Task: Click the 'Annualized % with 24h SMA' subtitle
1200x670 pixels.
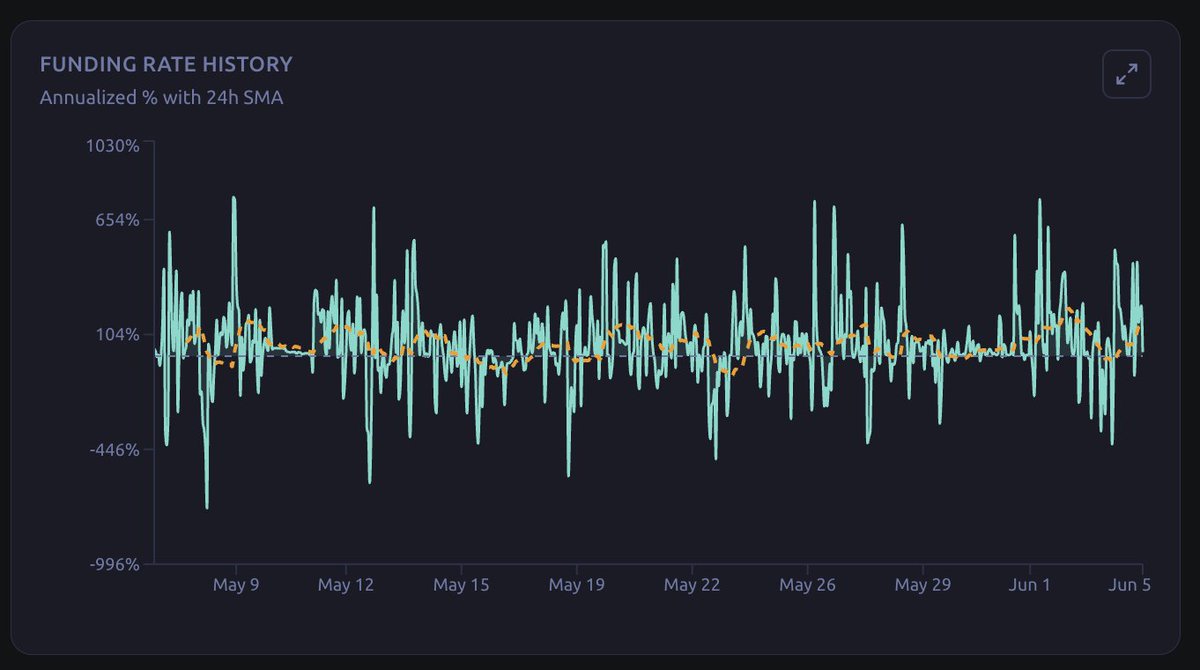Action: [161, 98]
